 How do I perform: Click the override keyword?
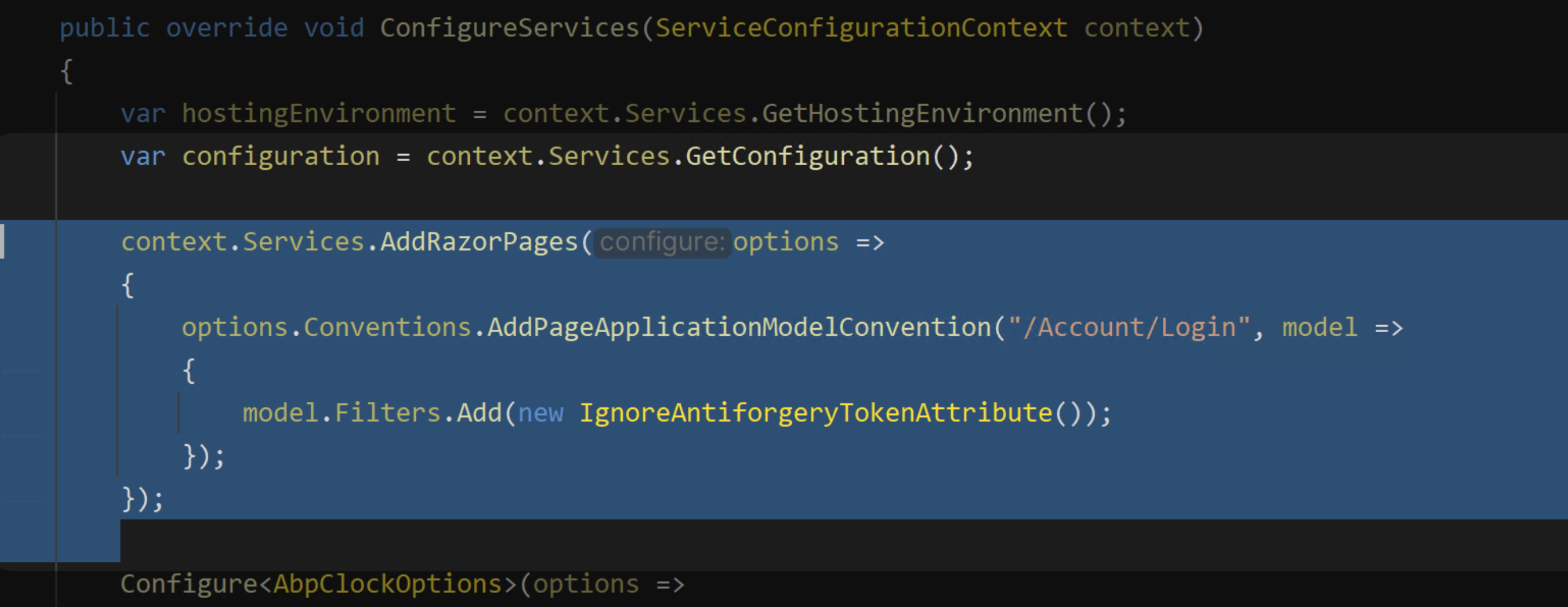[226, 28]
